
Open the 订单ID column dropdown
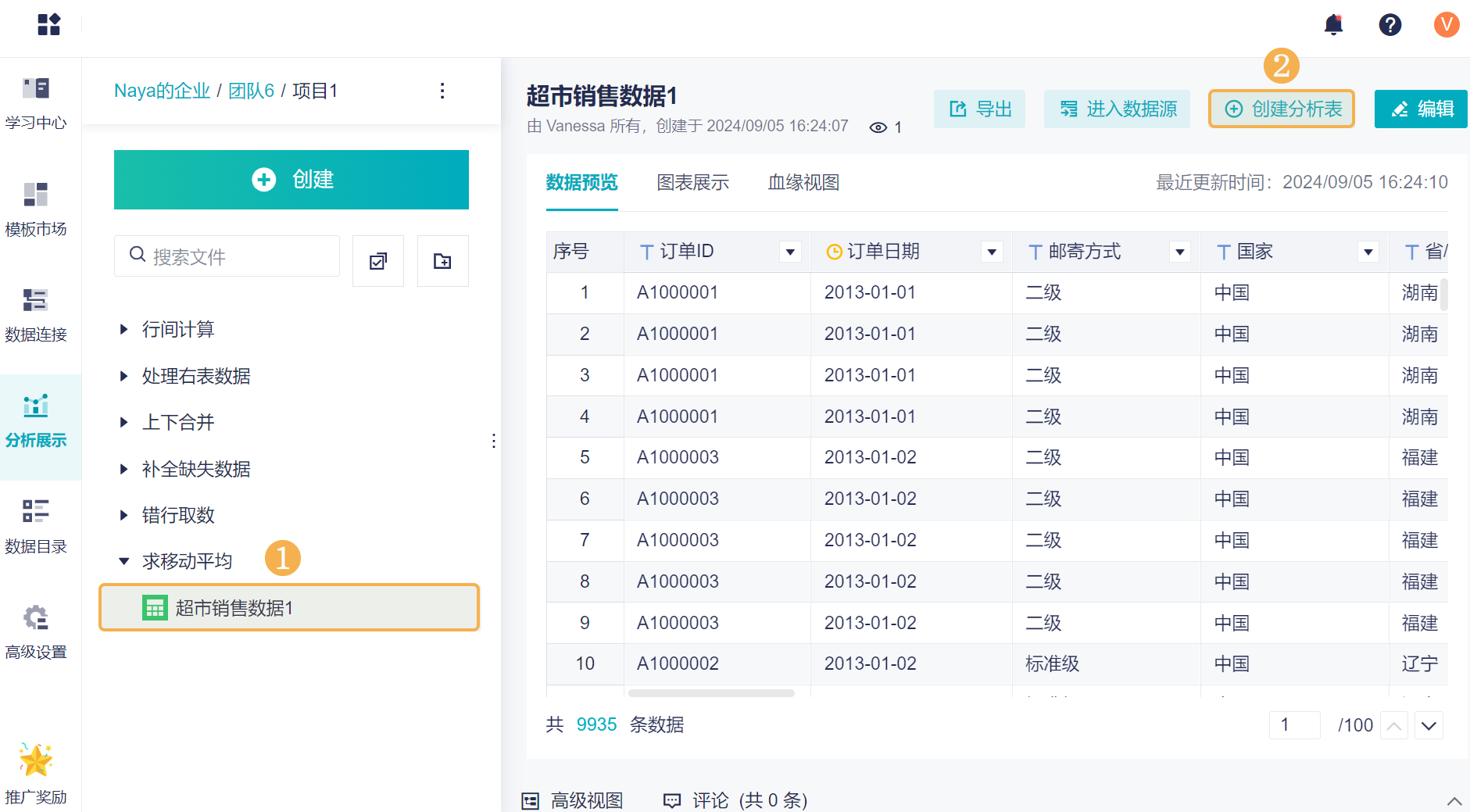790,252
